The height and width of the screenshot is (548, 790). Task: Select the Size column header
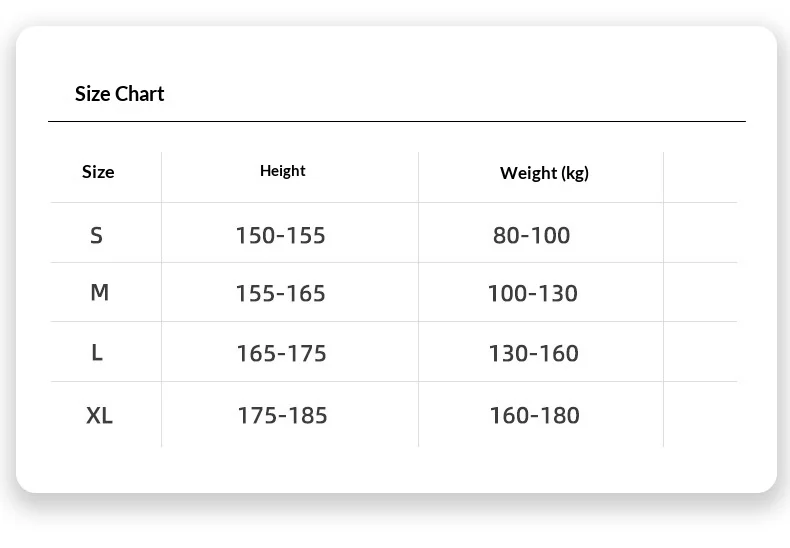[98, 172]
